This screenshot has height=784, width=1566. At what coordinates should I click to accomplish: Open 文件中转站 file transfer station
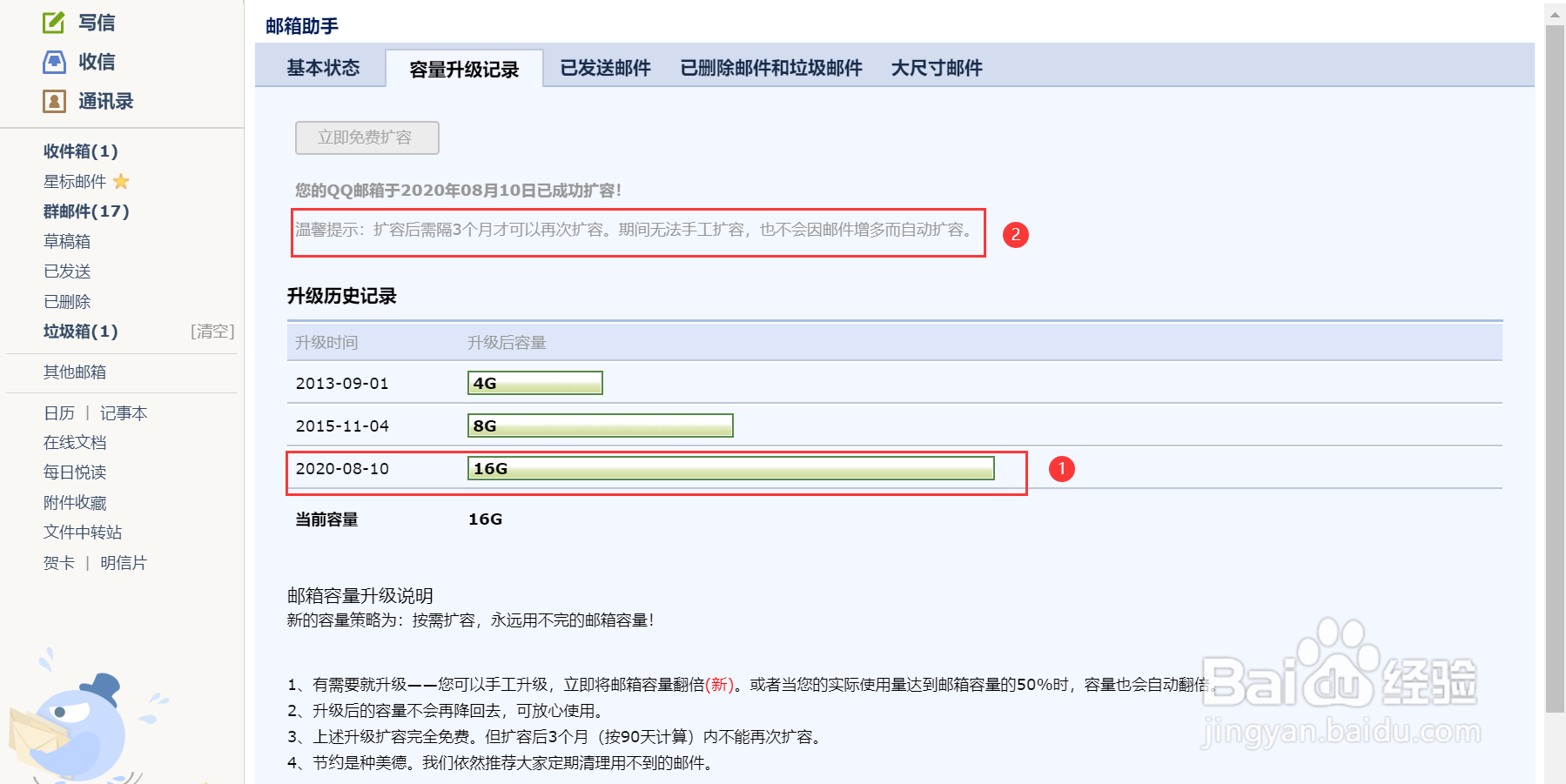click(81, 532)
